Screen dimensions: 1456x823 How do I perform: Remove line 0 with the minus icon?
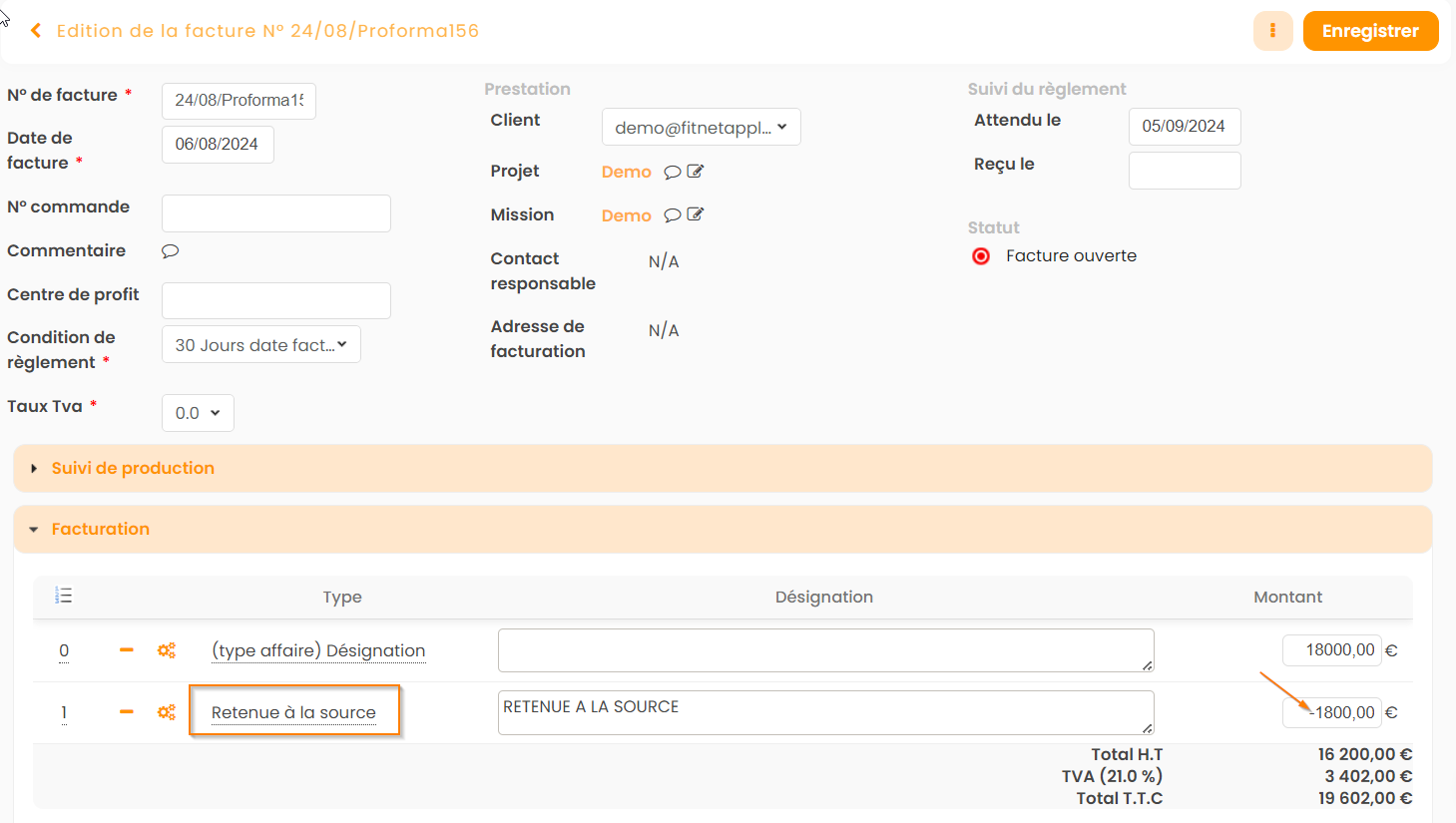click(x=127, y=650)
